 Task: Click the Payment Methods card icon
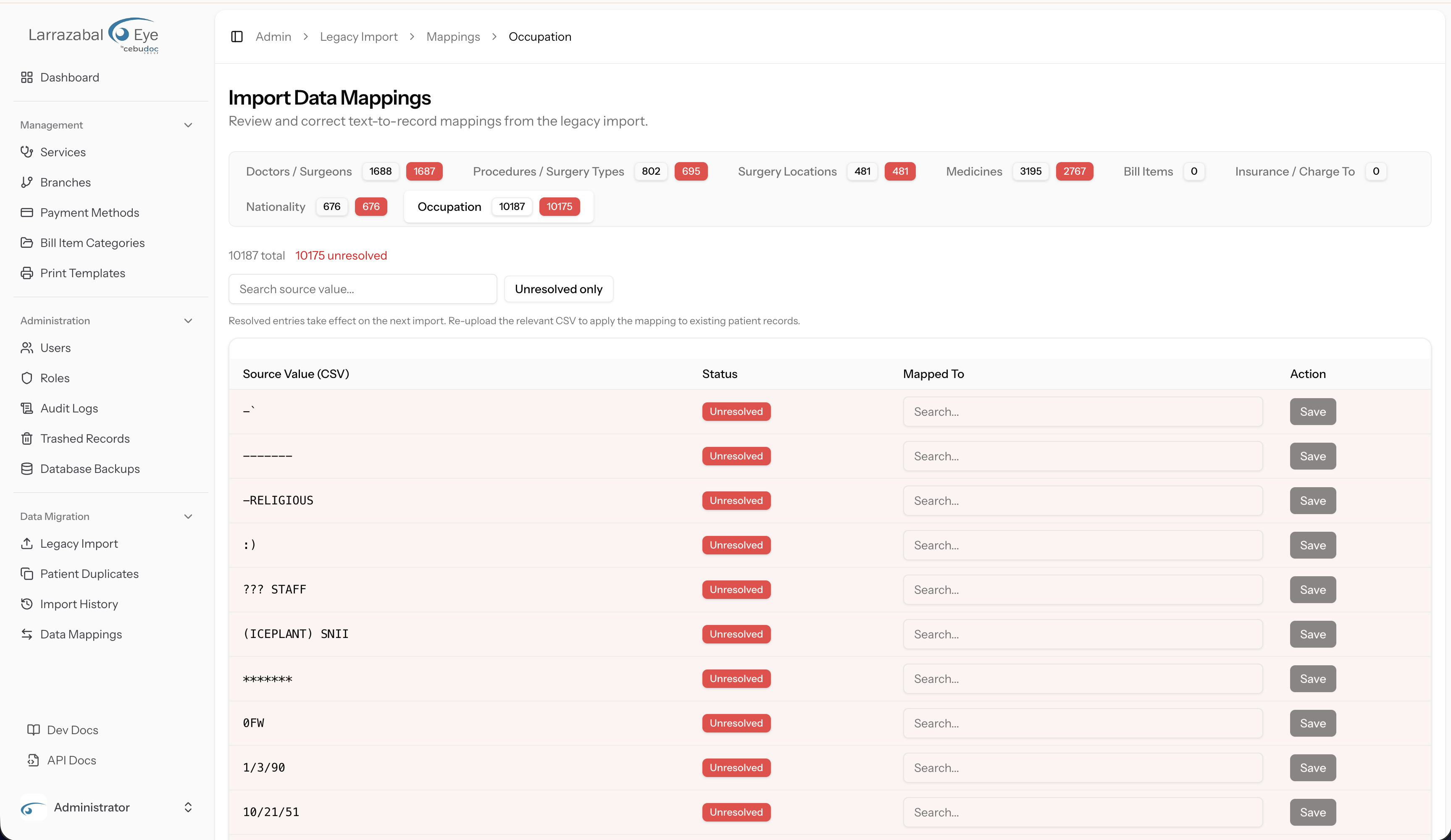[26, 213]
